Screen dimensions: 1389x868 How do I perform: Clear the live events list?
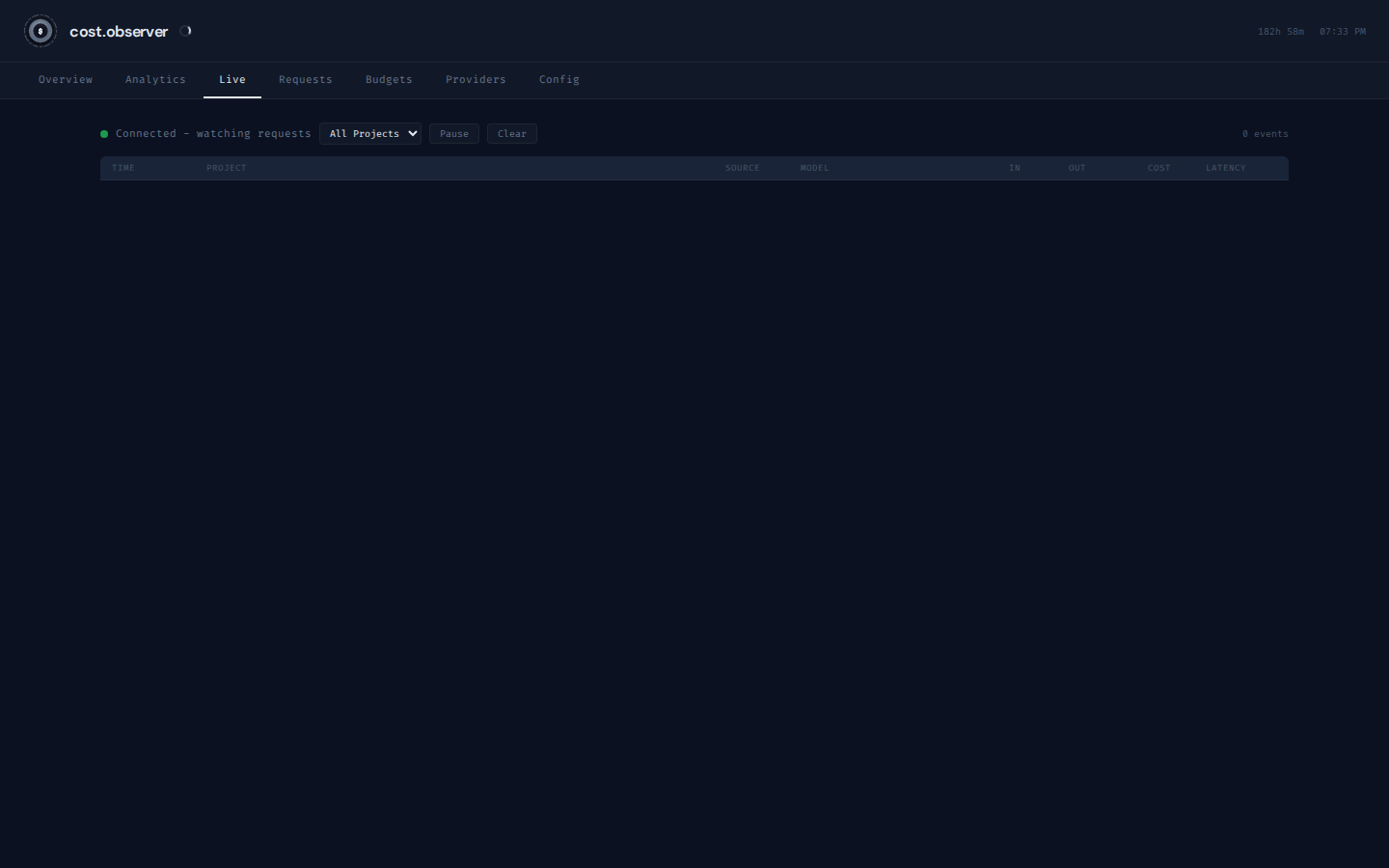coord(512,134)
